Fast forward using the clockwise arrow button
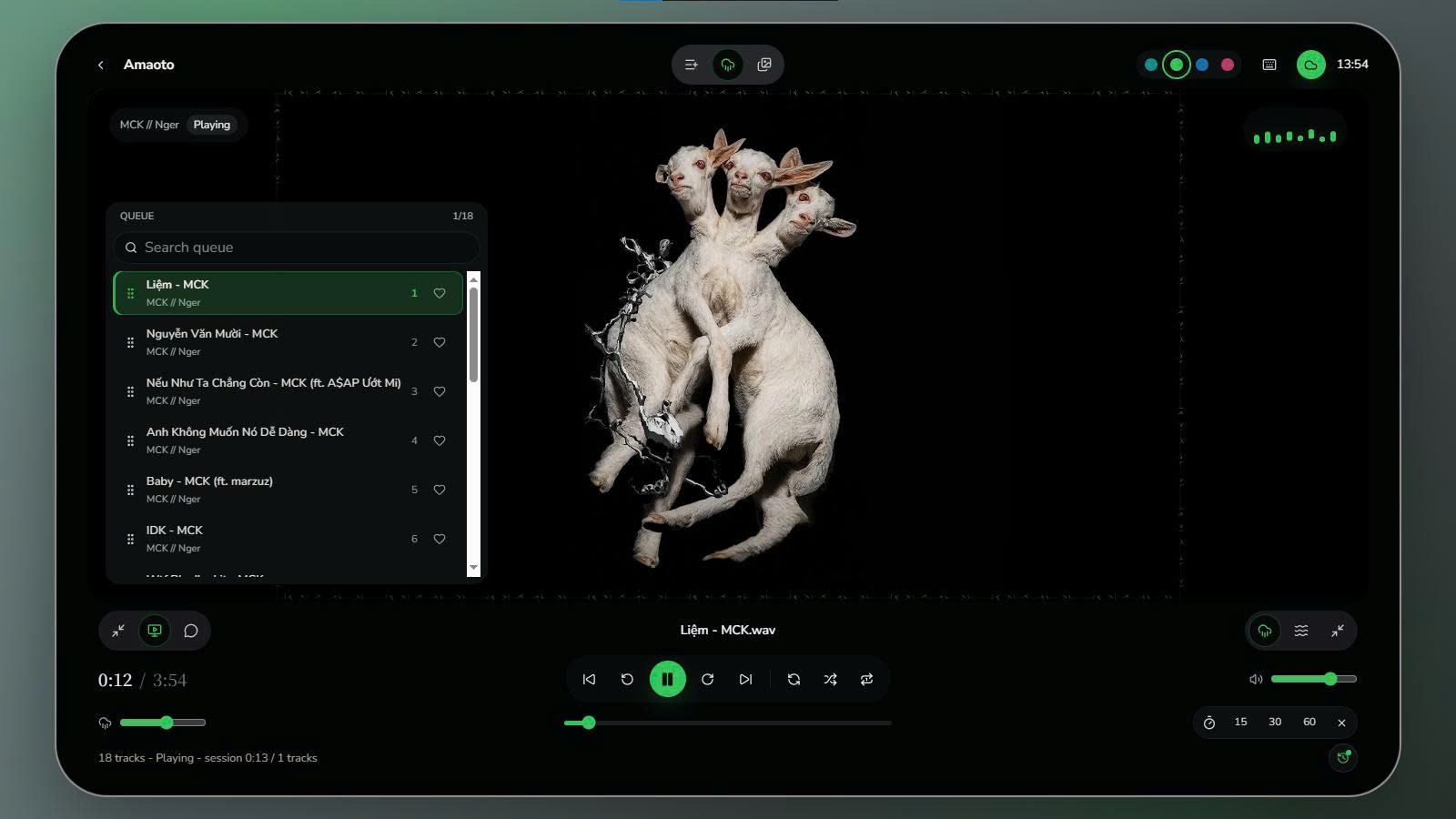The width and height of the screenshot is (1456, 819). pos(707,680)
